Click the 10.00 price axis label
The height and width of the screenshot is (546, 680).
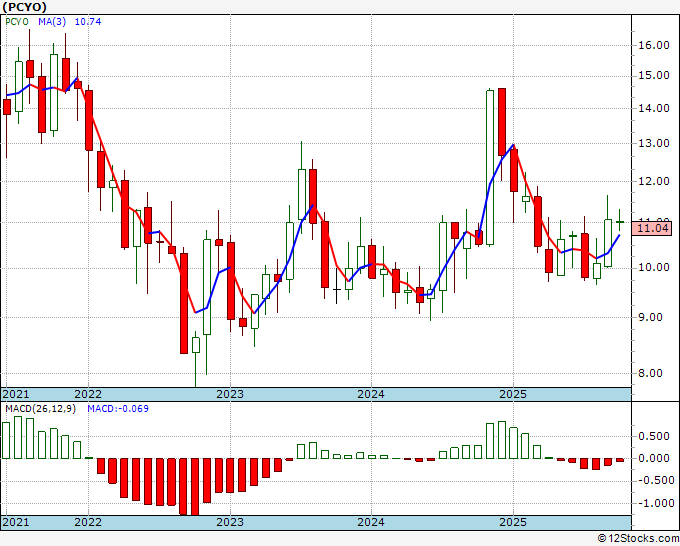(654, 268)
